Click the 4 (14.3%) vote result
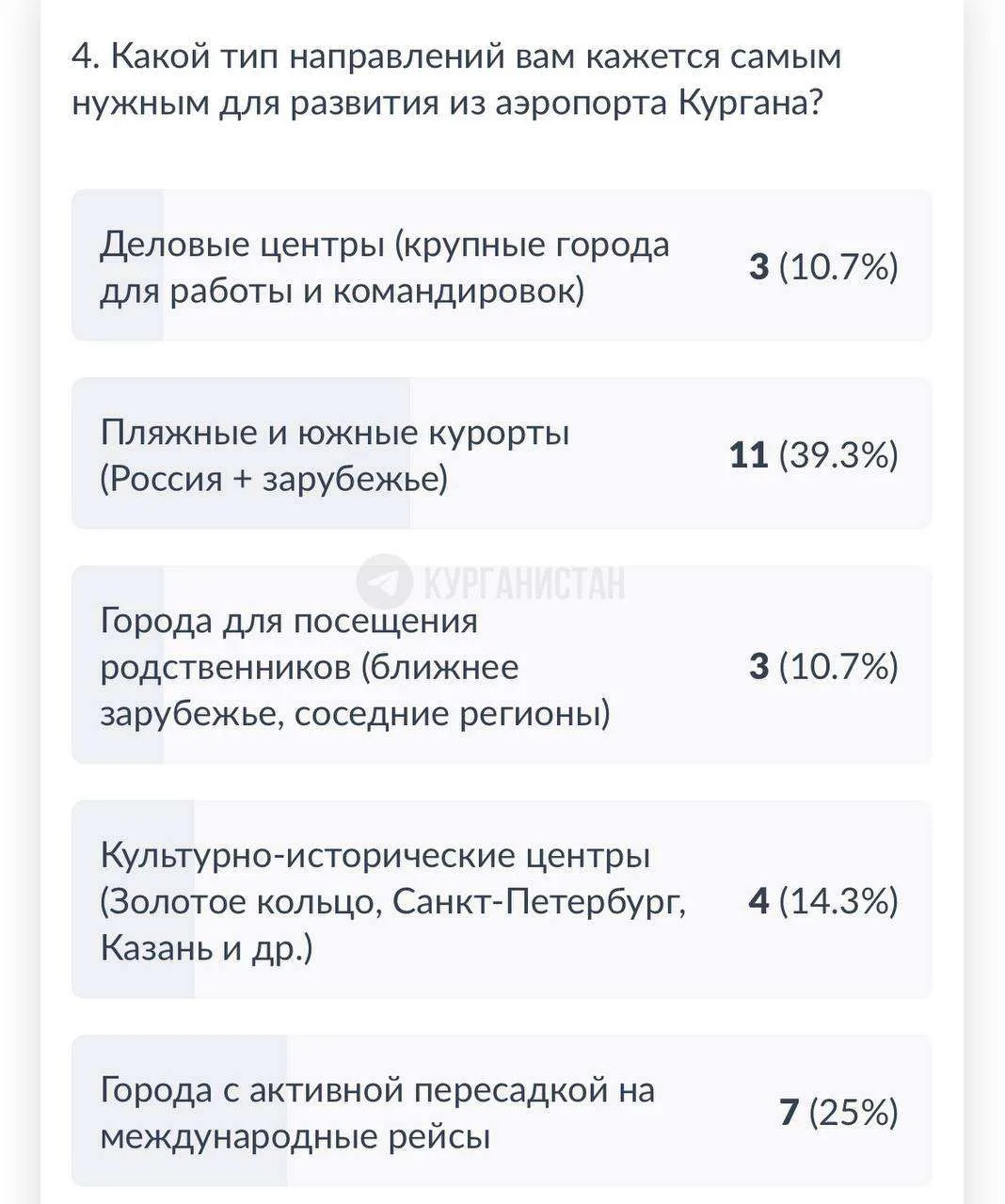This screenshot has width=1005, height=1204. pyautogui.click(x=823, y=901)
